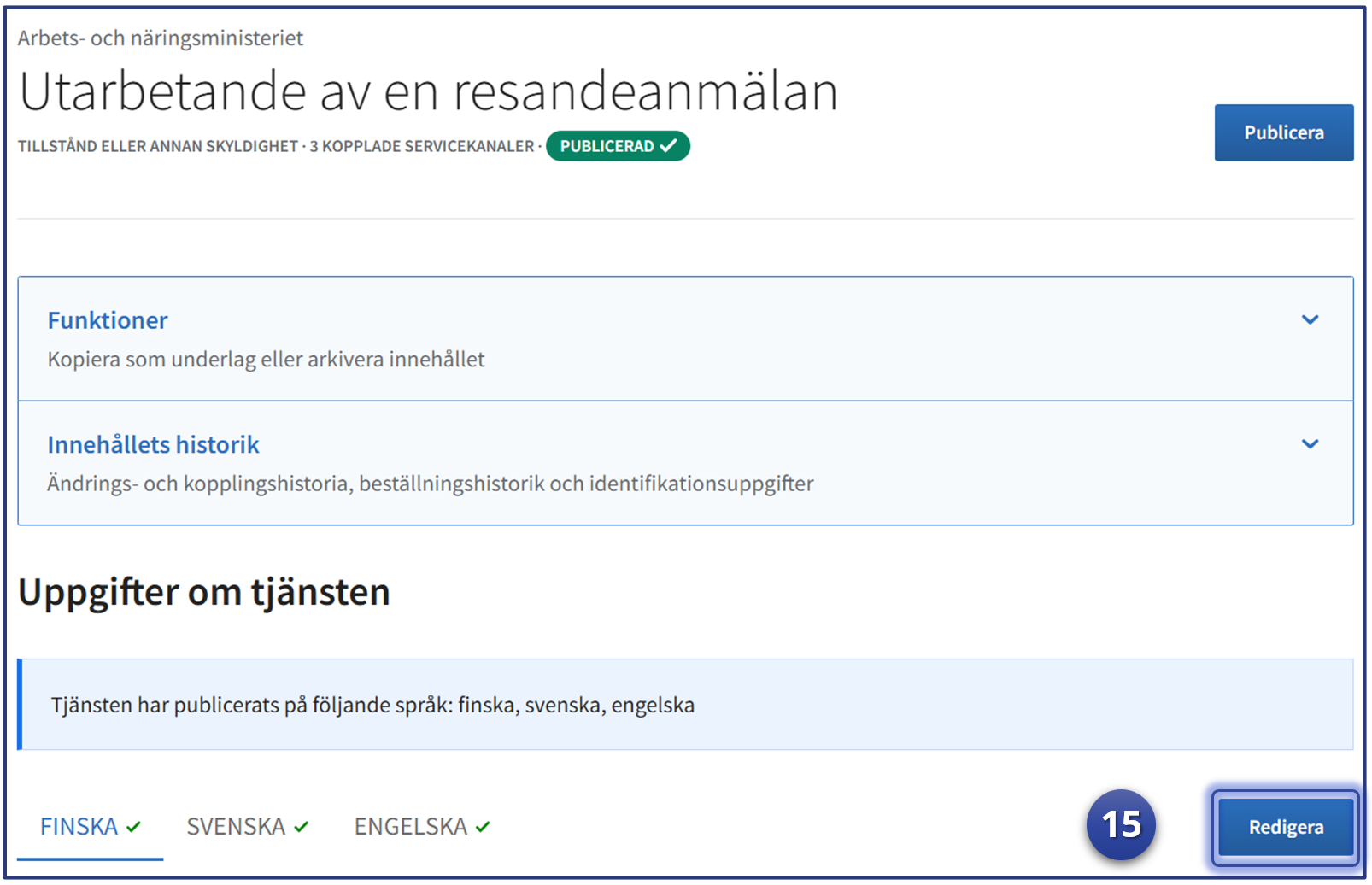Click the checkmark icon after ENGELSKA
This screenshot has height=885, width=1372.
coord(484,827)
